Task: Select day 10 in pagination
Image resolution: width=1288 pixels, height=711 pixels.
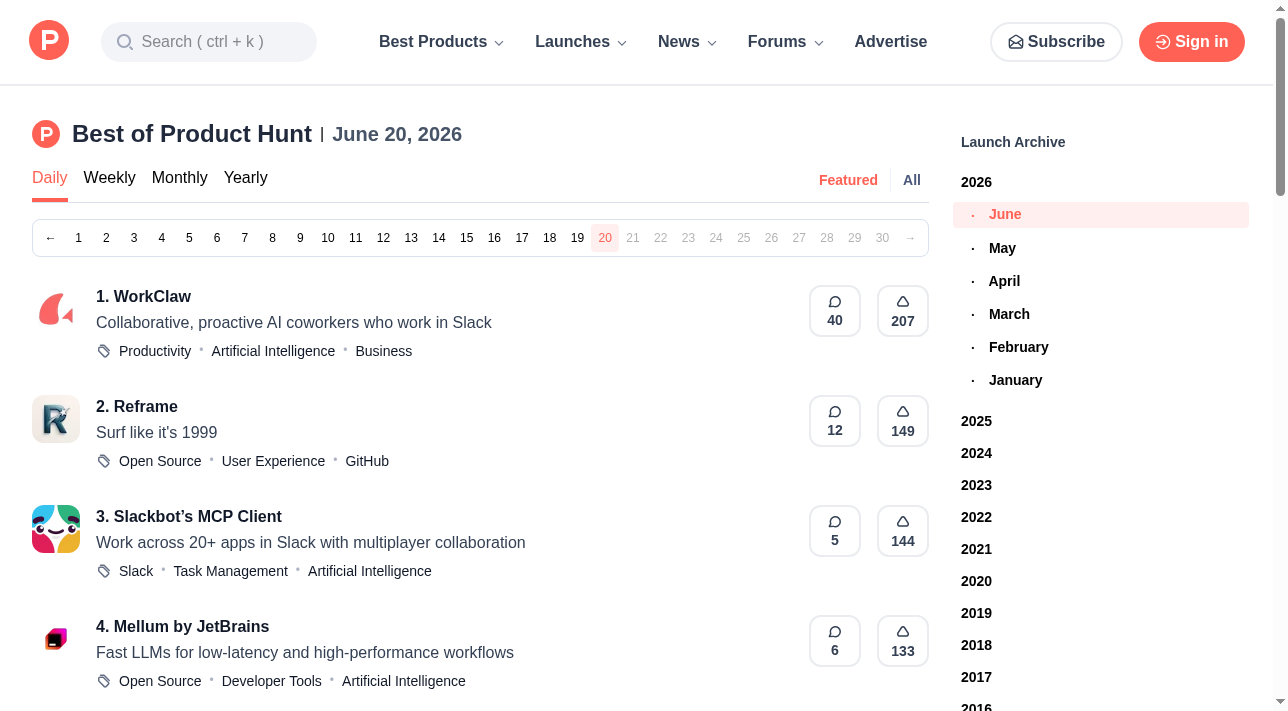Action: [328, 238]
